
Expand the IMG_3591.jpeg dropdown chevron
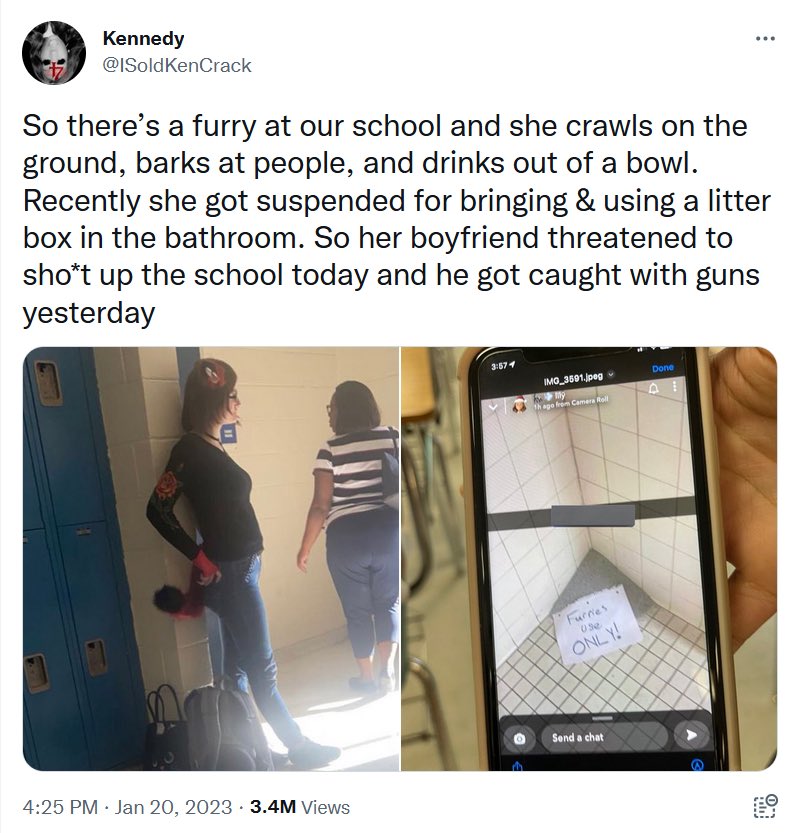tap(611, 375)
